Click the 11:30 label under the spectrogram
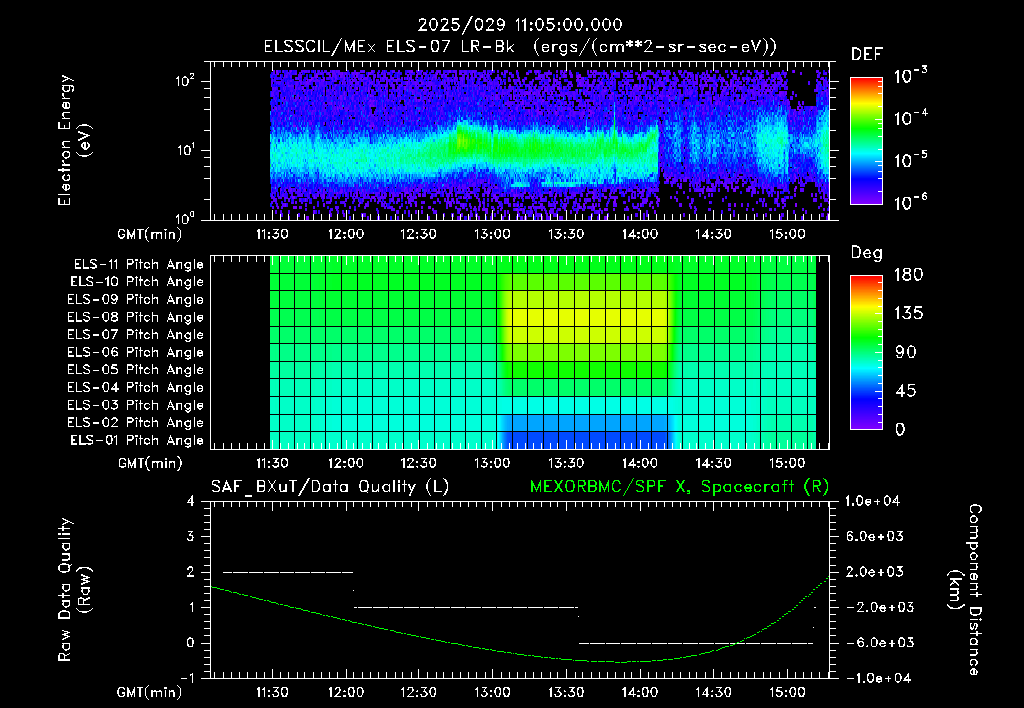1024x708 pixels. 272,234
